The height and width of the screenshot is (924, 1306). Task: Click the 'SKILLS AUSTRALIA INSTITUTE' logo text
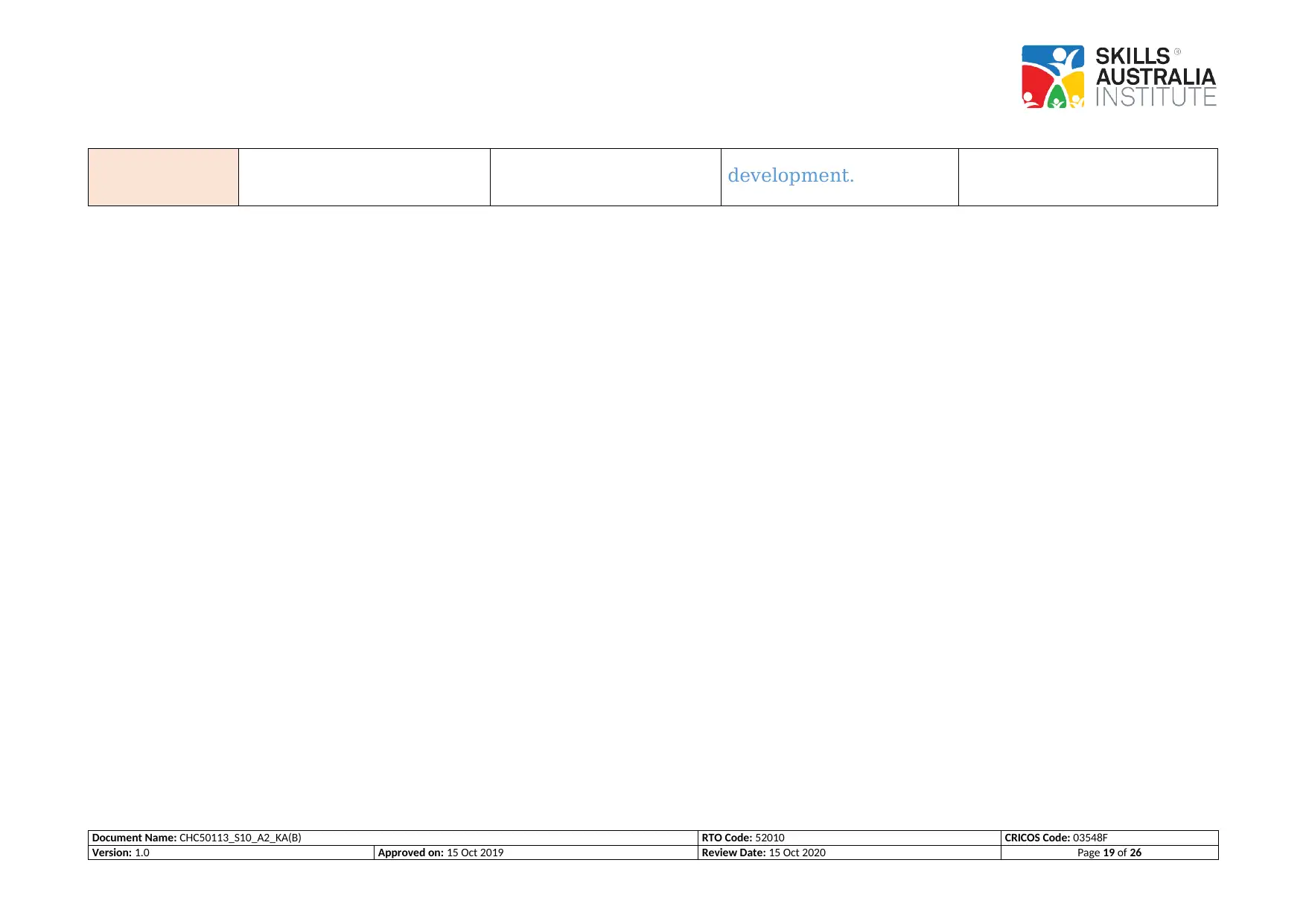1156,77
